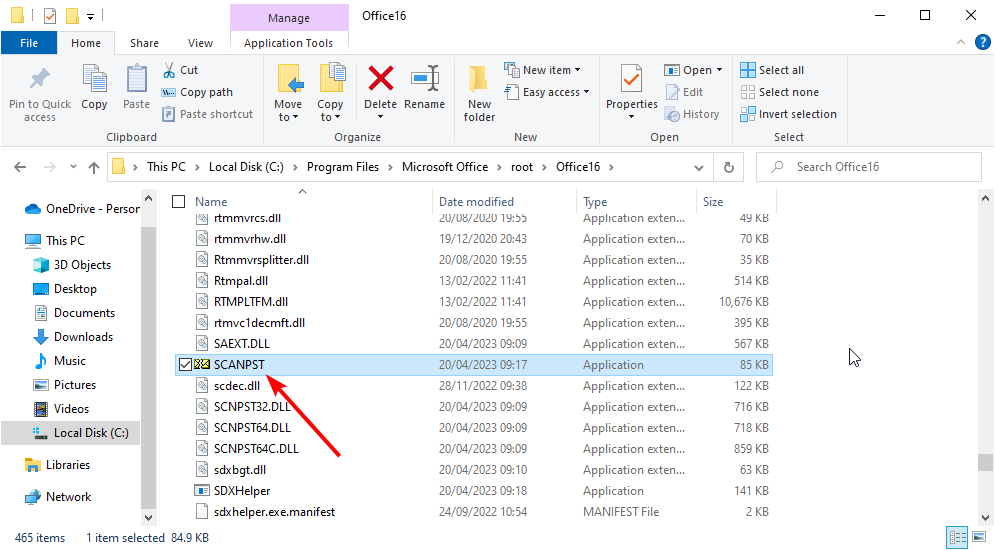Image resolution: width=995 pixels, height=550 pixels.
Task: Open Customize Quick Access Toolbar dropdown
Action: [x=90, y=16]
